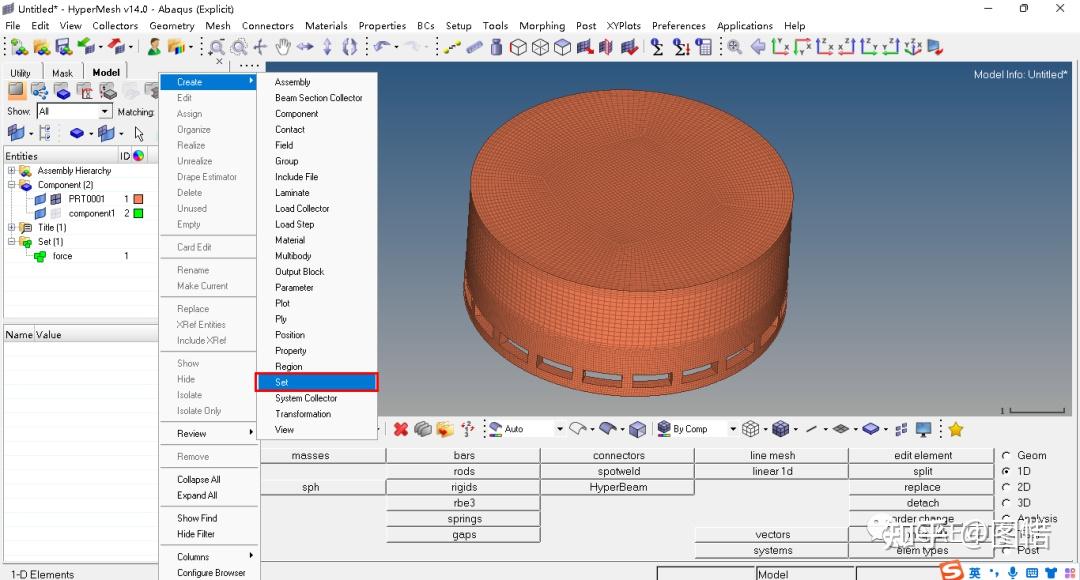Open the Show filter dropdown
Image resolution: width=1080 pixels, height=580 pixels.
[105, 112]
